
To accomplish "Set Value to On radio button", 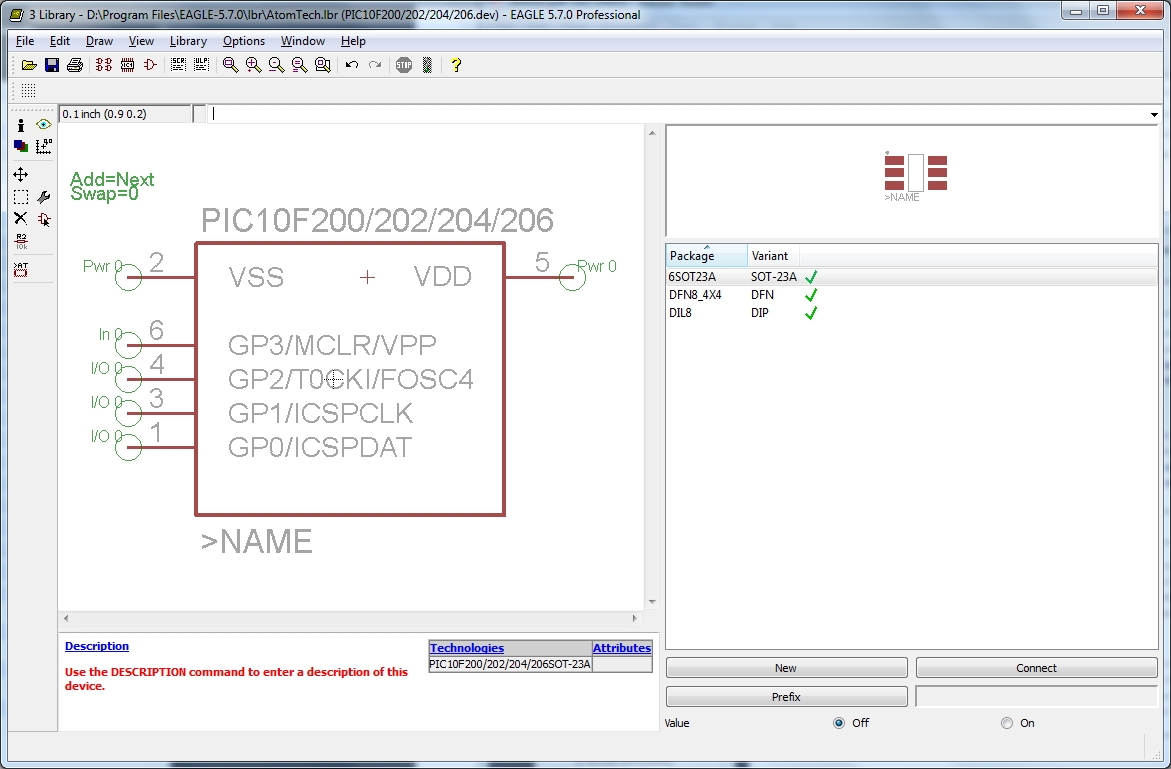I will point(1007,723).
